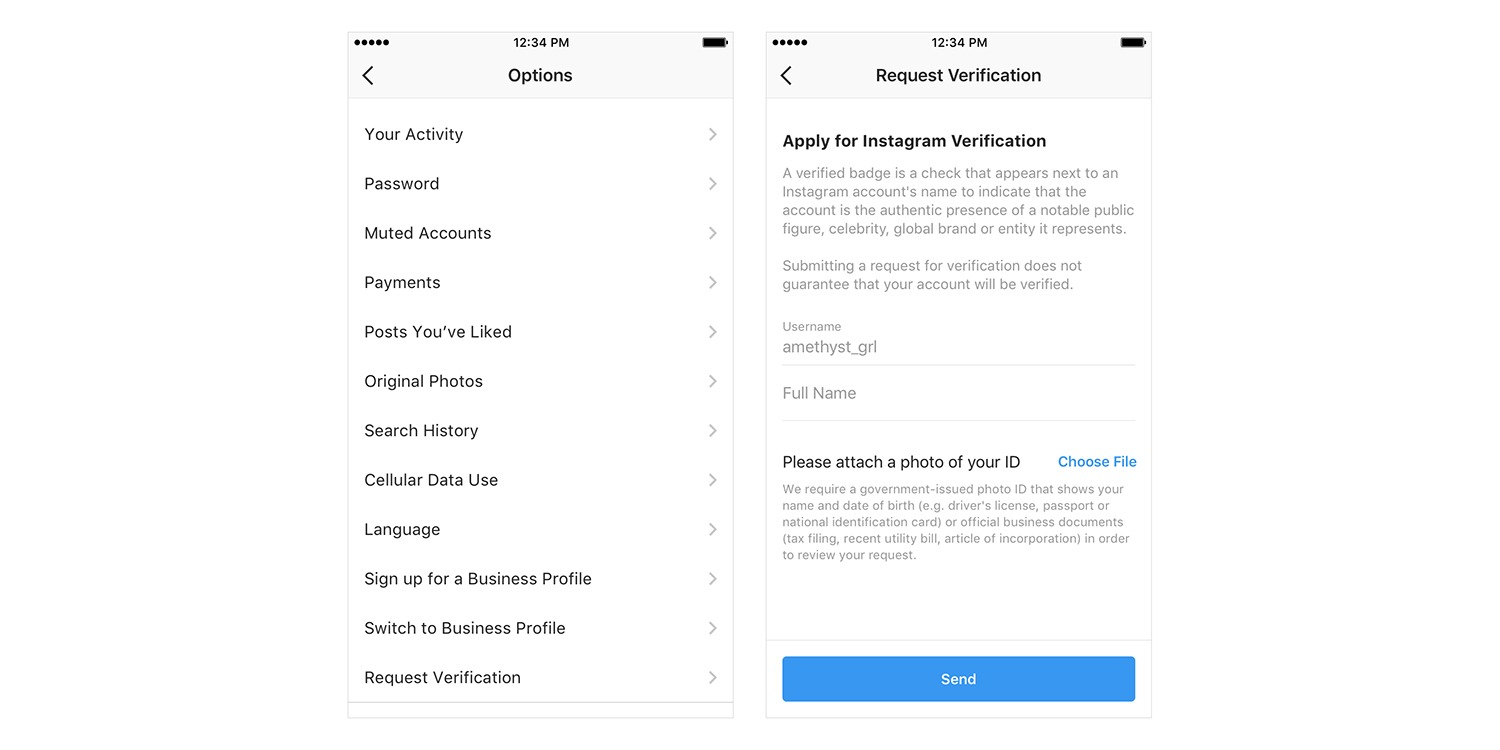Open the Language setting
Screen dimensions: 1500x750
540,530
